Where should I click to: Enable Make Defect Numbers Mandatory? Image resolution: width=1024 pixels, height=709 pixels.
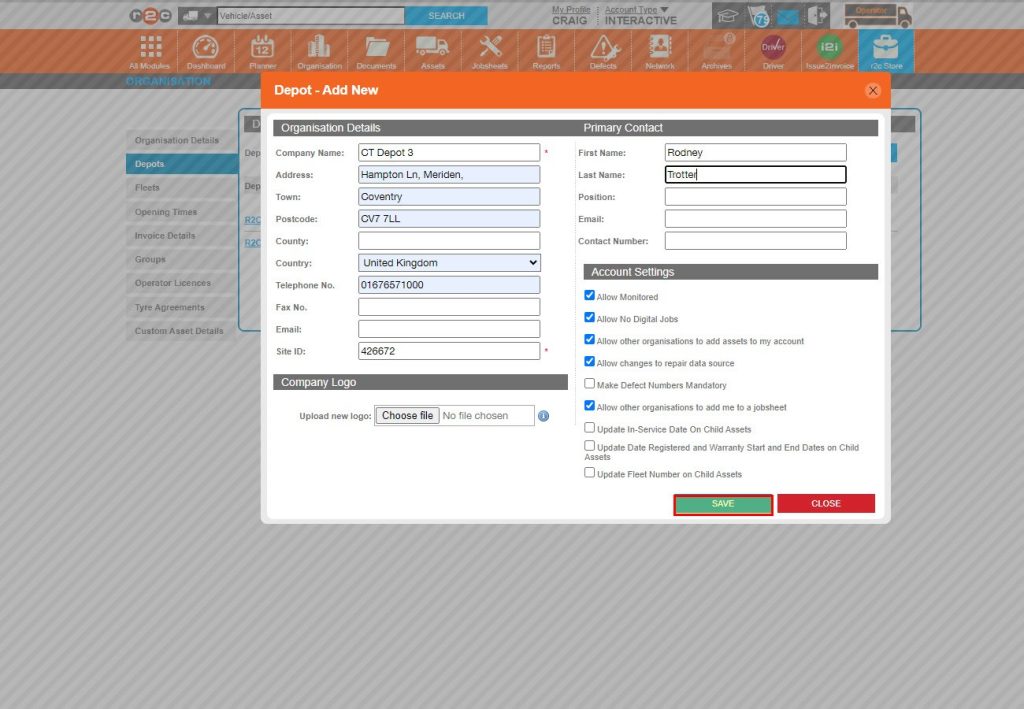590,383
